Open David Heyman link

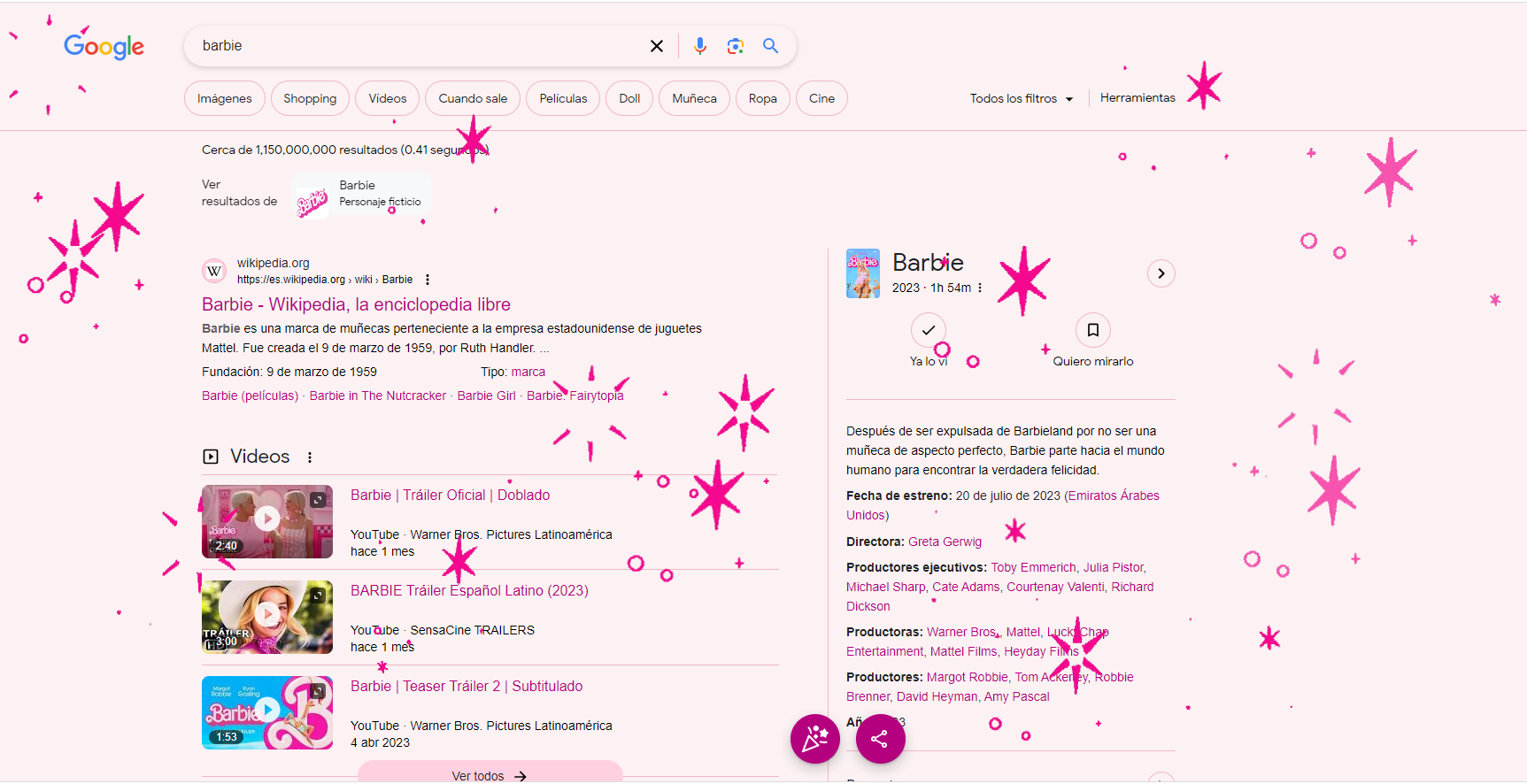937,696
